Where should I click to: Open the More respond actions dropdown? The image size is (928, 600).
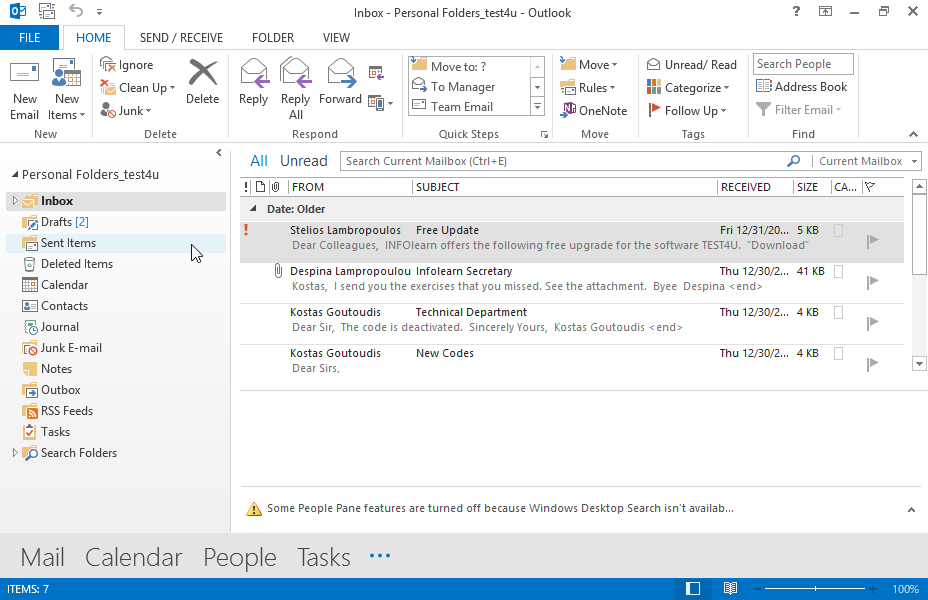pos(381,103)
